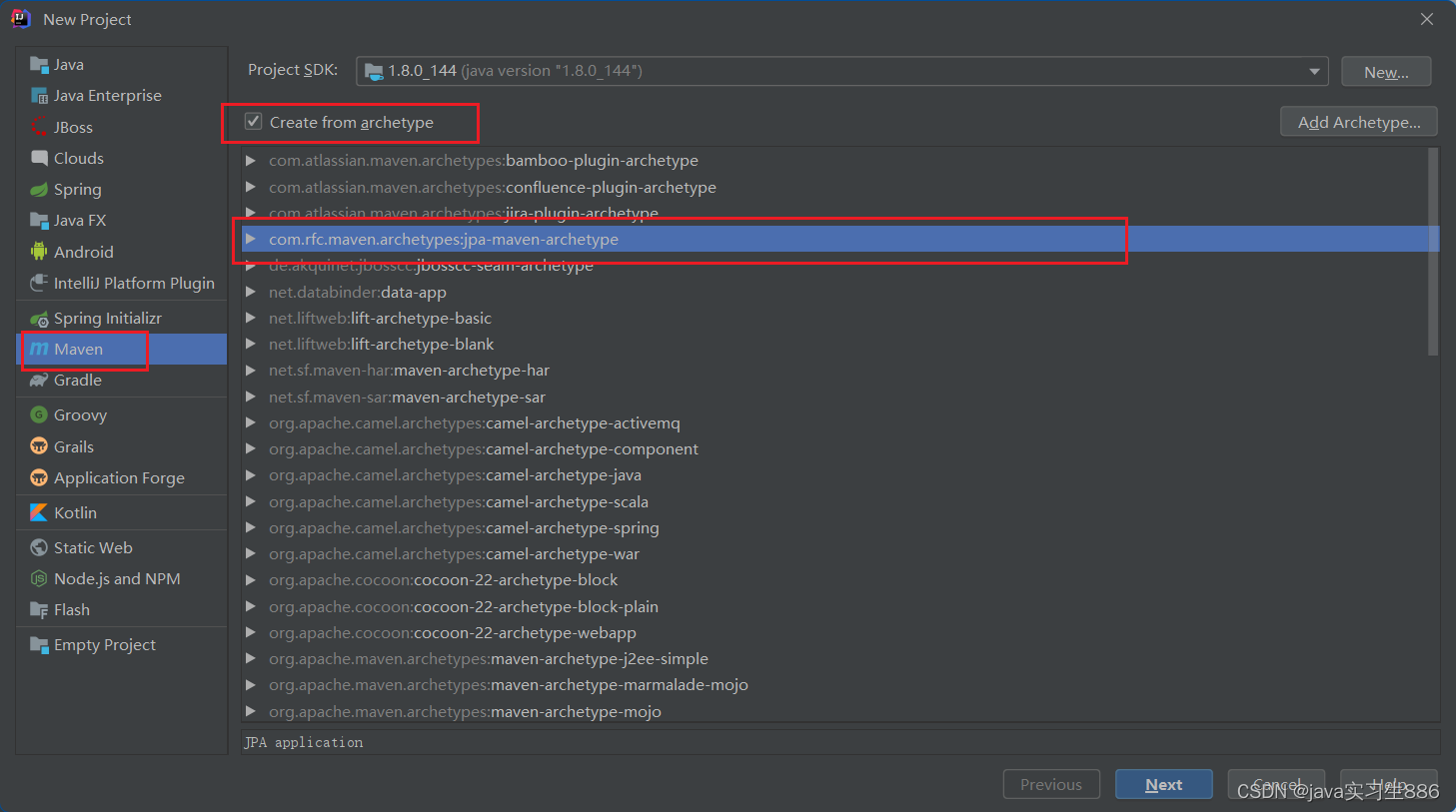The height and width of the screenshot is (812, 1456).
Task: Click the Empty Project icon
Action: tap(39, 644)
